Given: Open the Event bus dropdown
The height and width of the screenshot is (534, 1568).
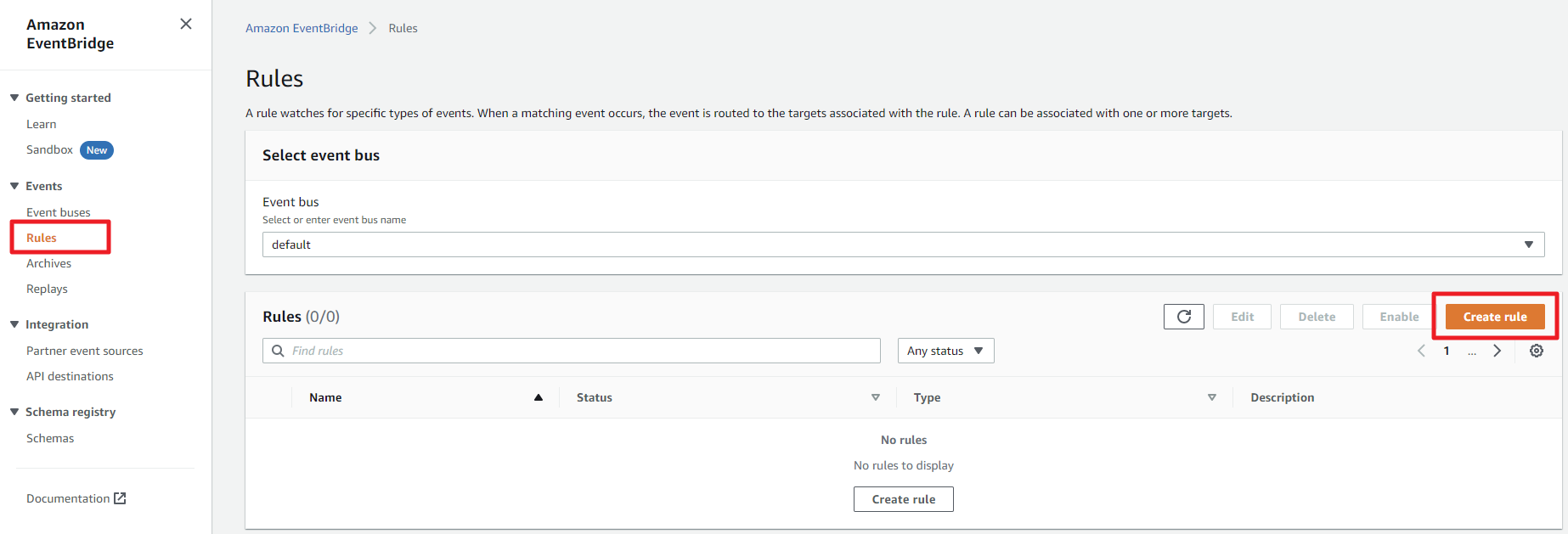Looking at the screenshot, I should coord(903,245).
